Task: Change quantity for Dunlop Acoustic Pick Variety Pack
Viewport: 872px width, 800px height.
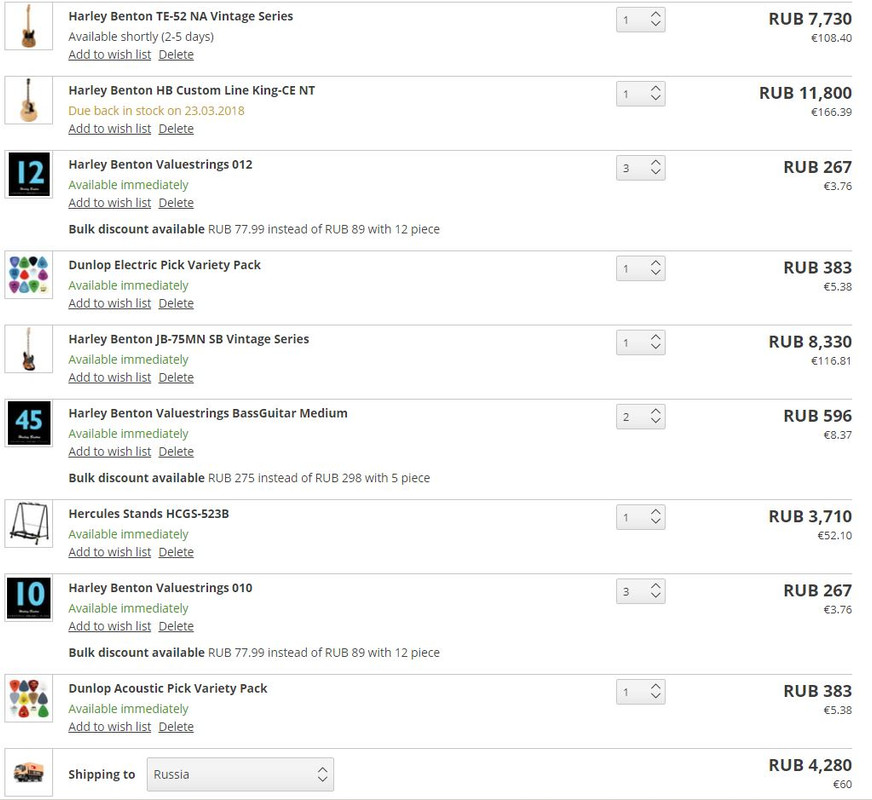Action: pyautogui.click(x=641, y=692)
